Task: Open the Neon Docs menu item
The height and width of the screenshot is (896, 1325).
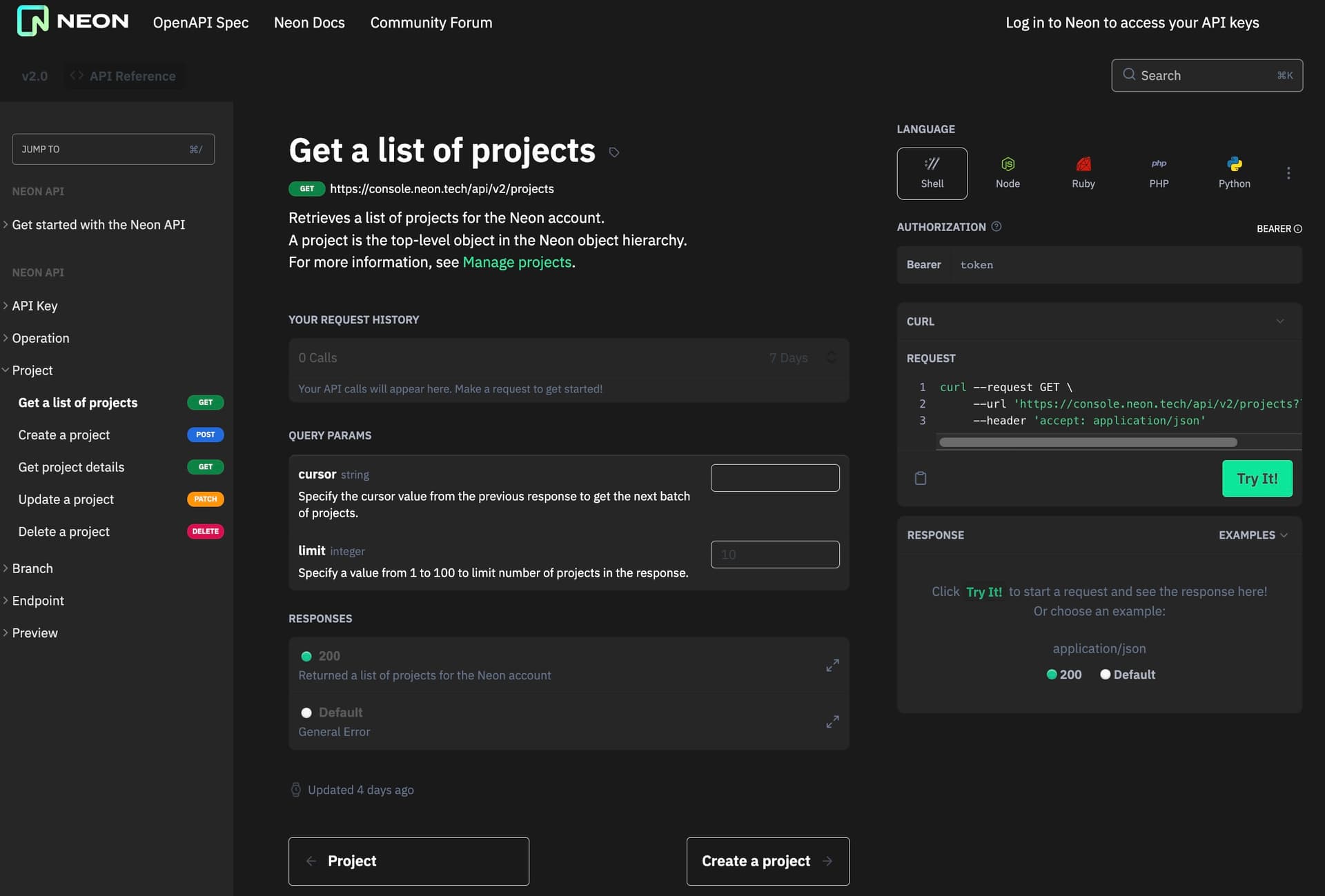Action: (309, 22)
